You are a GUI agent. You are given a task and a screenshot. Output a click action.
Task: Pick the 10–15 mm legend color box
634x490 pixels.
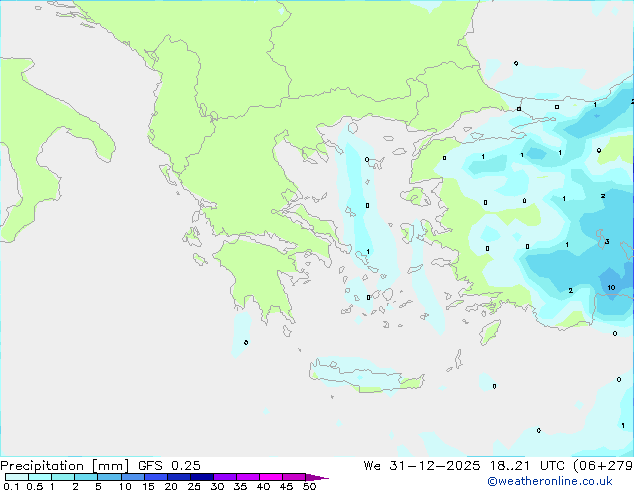point(133,477)
